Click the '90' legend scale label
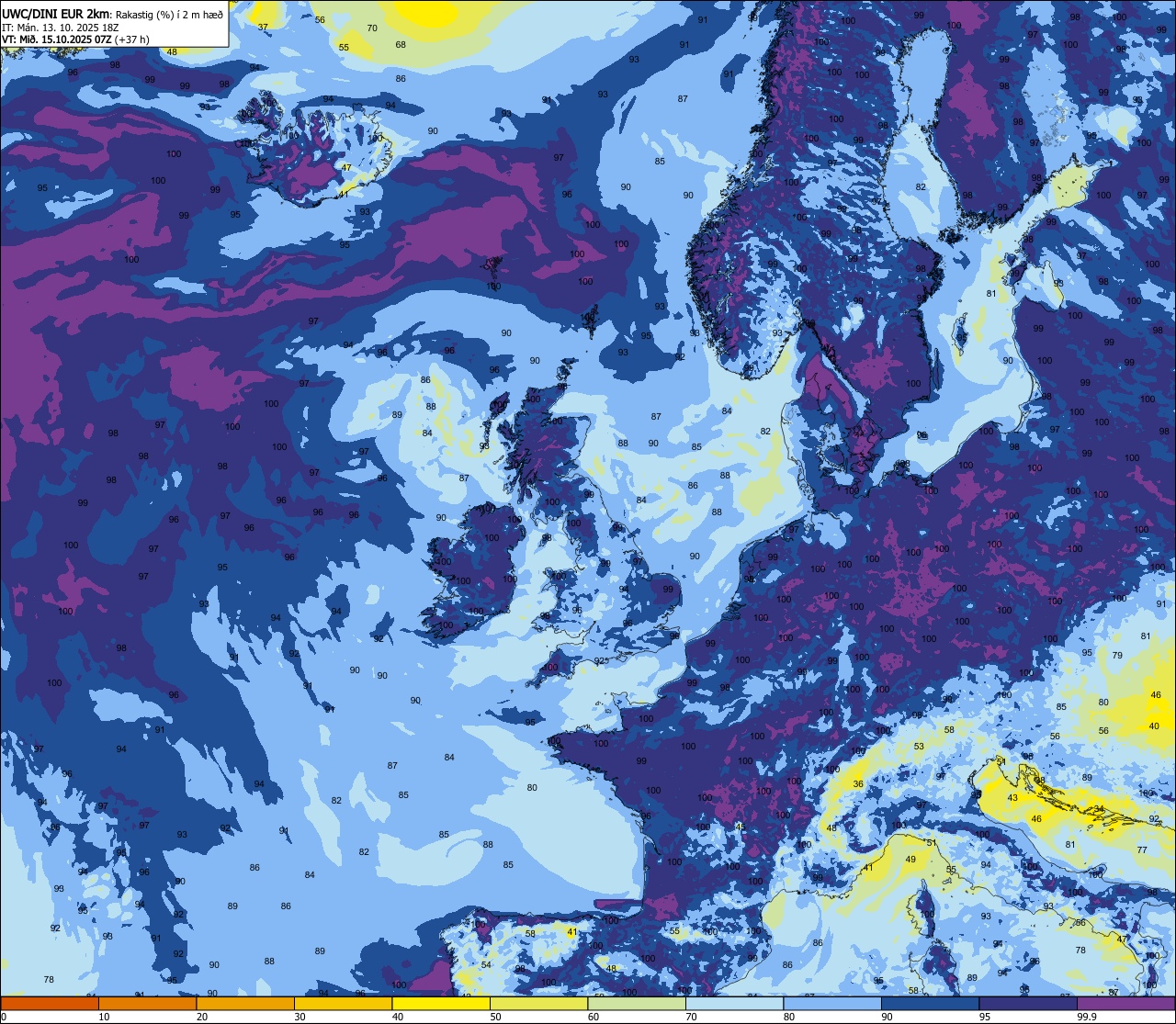The image size is (1176, 1024). (x=887, y=1017)
